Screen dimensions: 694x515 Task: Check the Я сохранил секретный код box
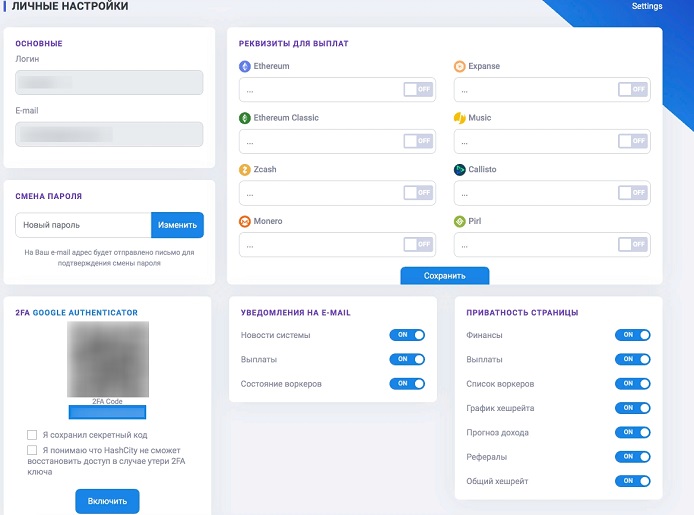(32, 435)
